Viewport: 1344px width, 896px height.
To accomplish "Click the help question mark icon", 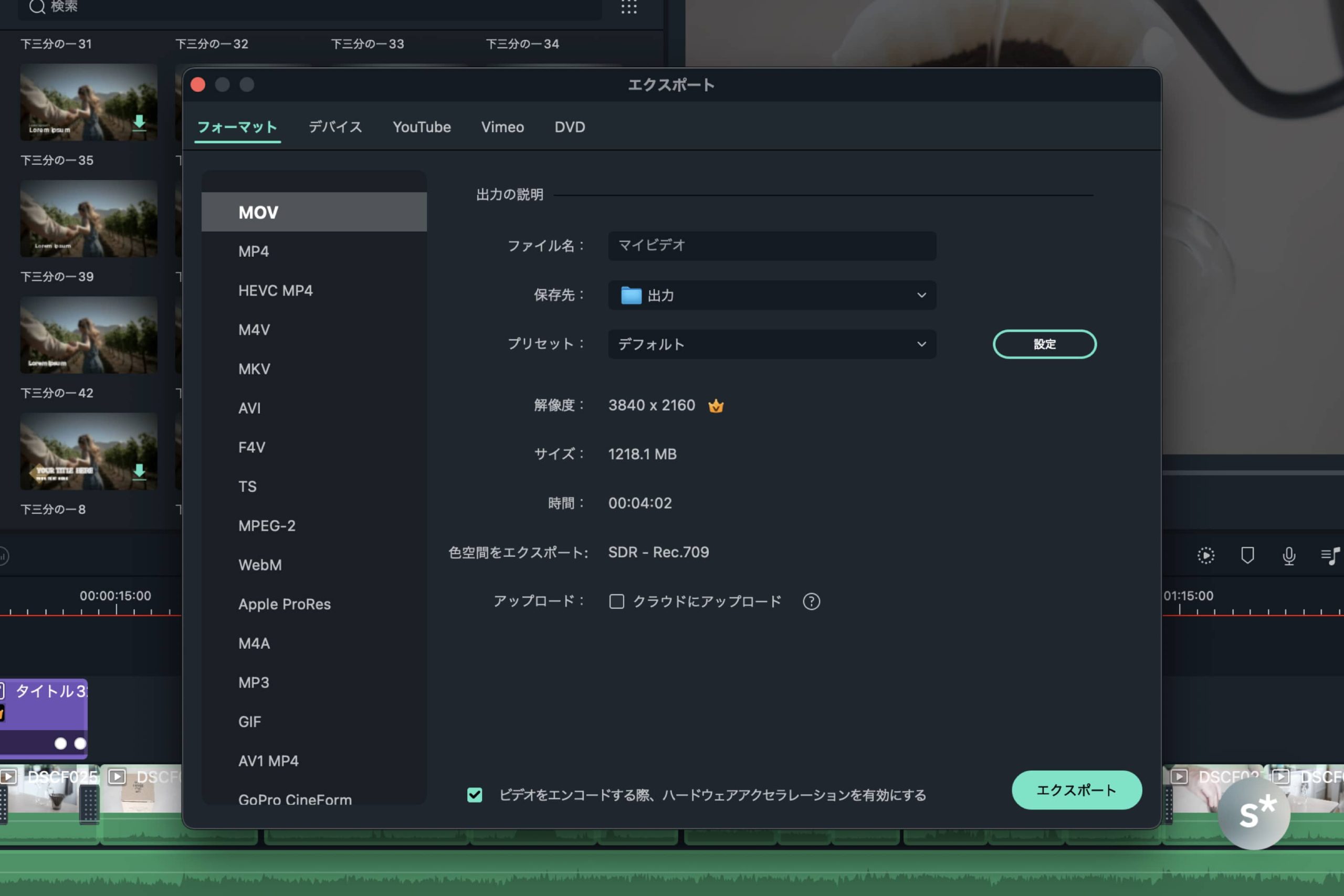I will coord(811,601).
